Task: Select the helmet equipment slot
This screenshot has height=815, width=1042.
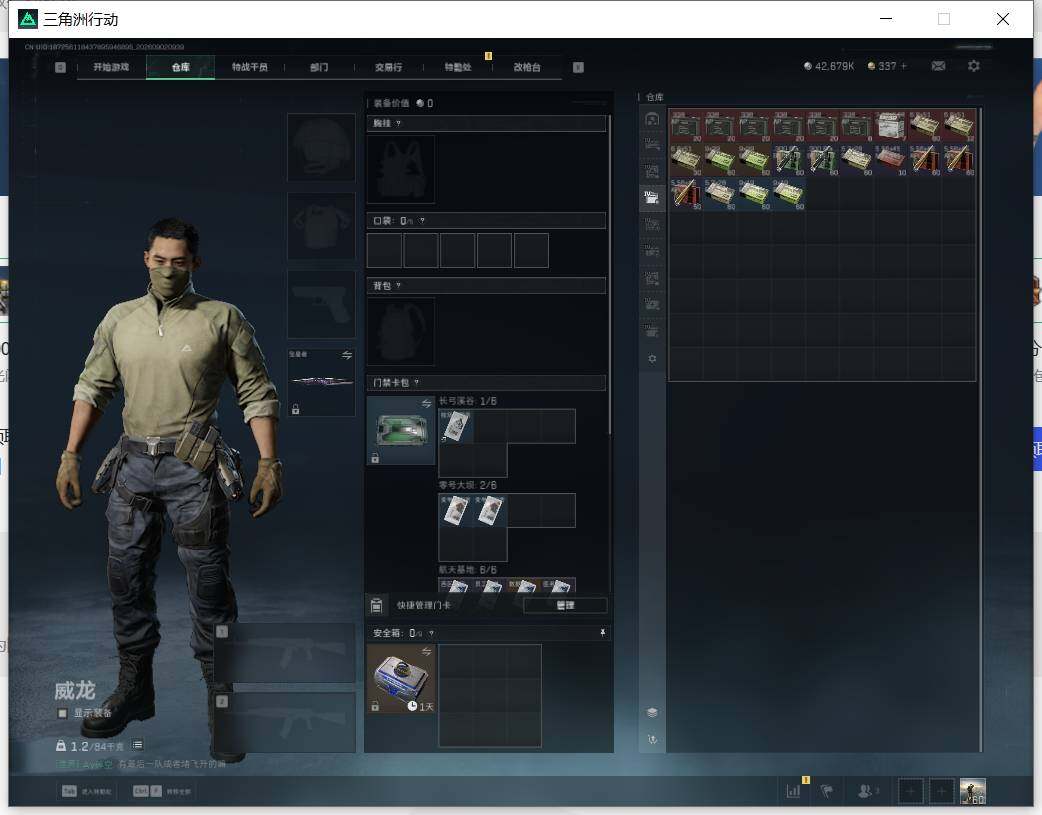Action: tap(321, 147)
